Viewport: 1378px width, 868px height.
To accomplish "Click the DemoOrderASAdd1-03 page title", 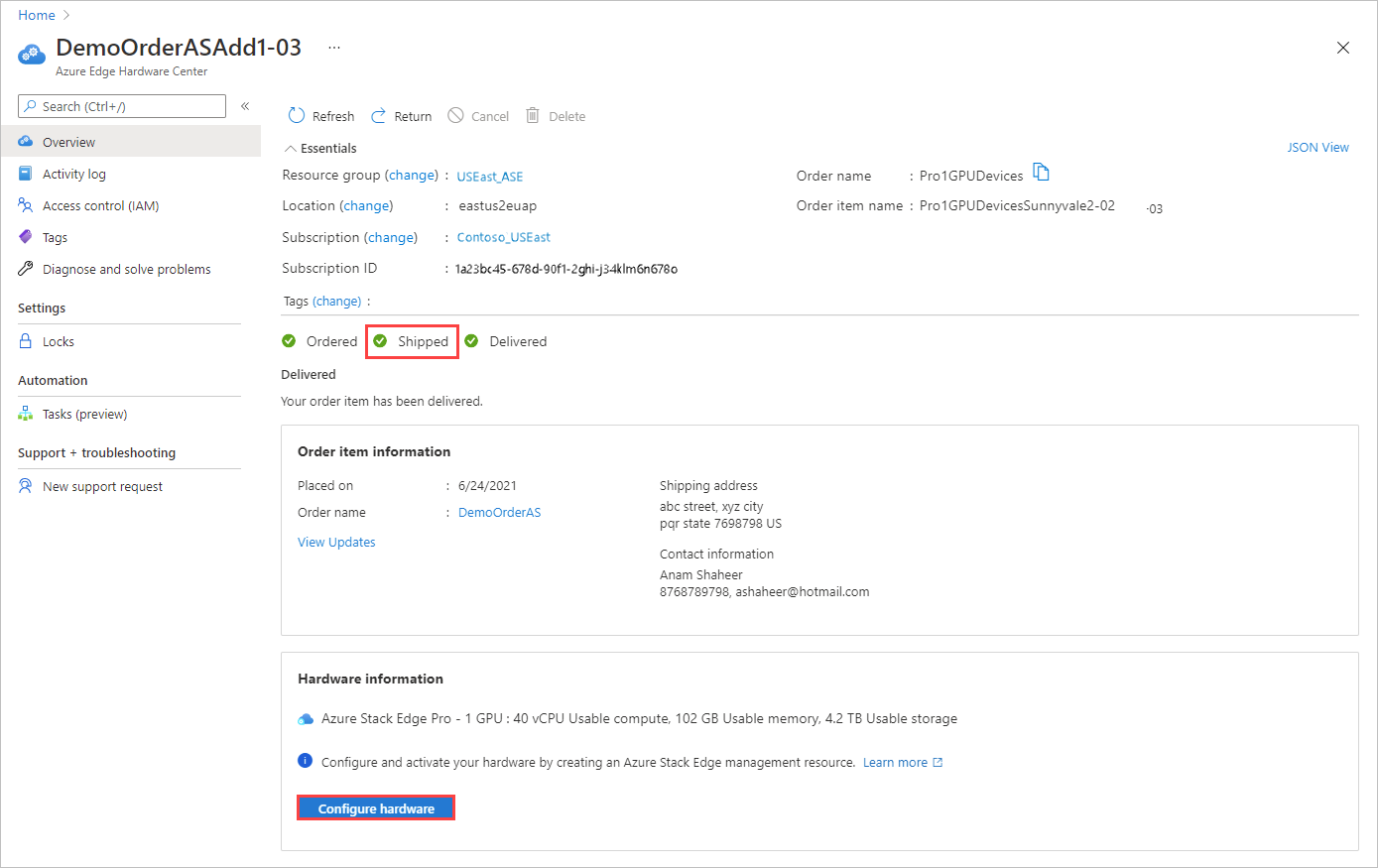I will point(179,48).
